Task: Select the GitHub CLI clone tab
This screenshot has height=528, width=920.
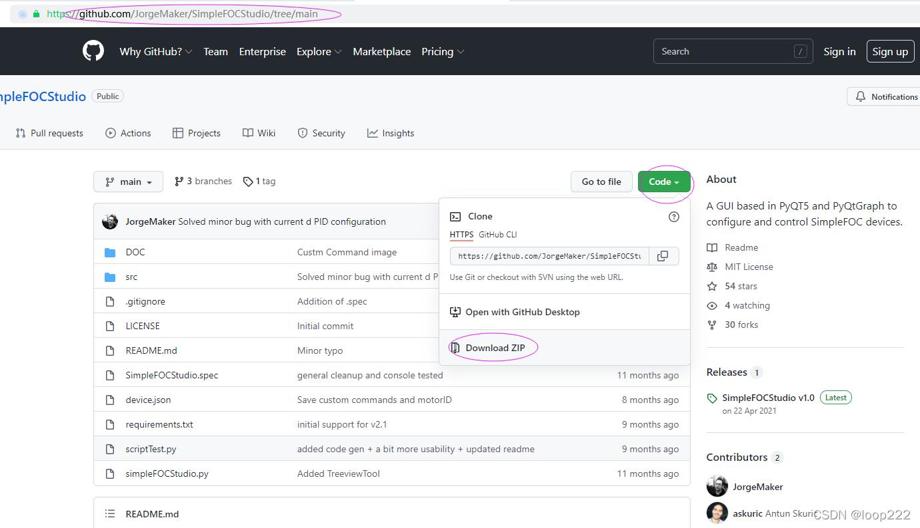Action: [x=498, y=235]
